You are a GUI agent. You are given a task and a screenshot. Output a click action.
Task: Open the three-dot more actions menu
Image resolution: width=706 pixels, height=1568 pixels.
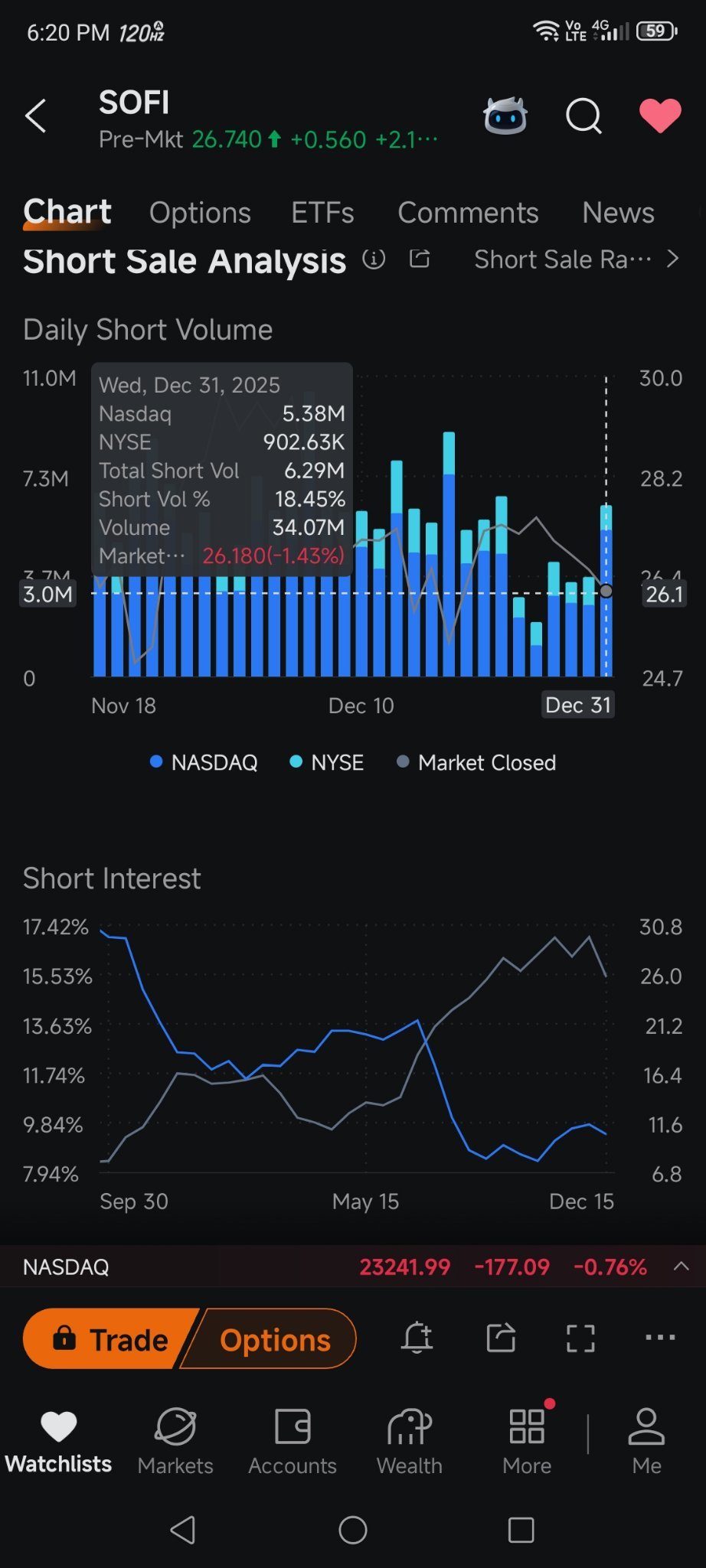click(x=660, y=1338)
